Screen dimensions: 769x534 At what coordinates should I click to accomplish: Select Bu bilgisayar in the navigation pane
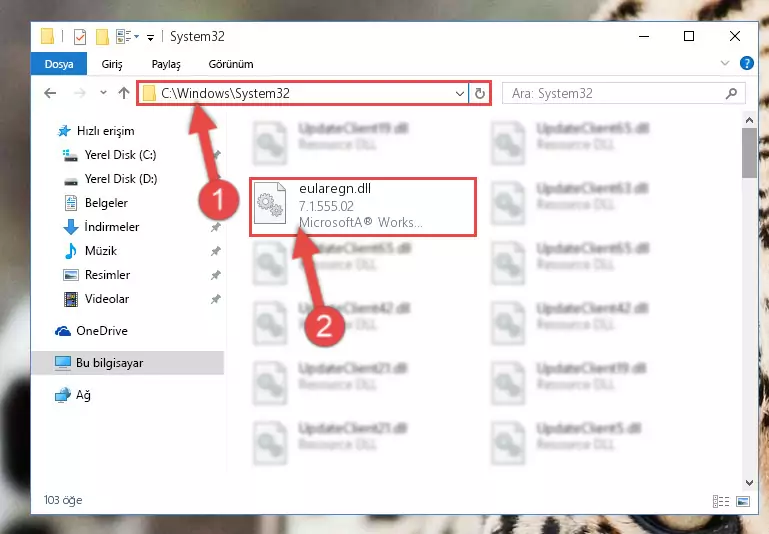pos(127,363)
